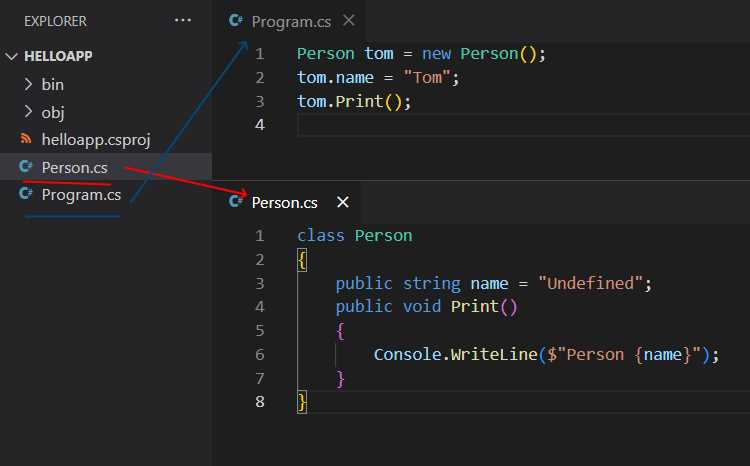This screenshot has height=466, width=750.
Task: Click HELLOAPP project root label
Action: tap(58, 56)
